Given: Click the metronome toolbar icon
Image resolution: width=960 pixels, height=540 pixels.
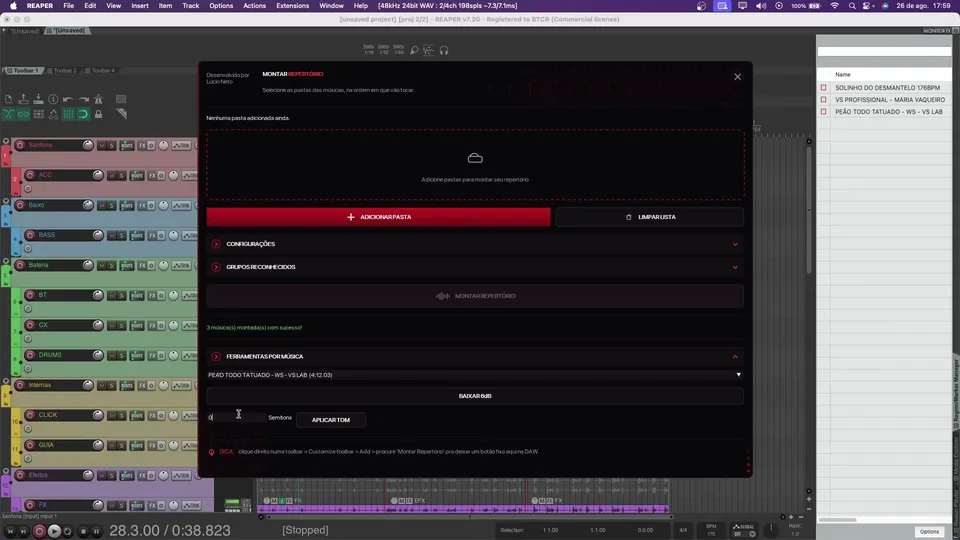Looking at the screenshot, I should [98, 99].
